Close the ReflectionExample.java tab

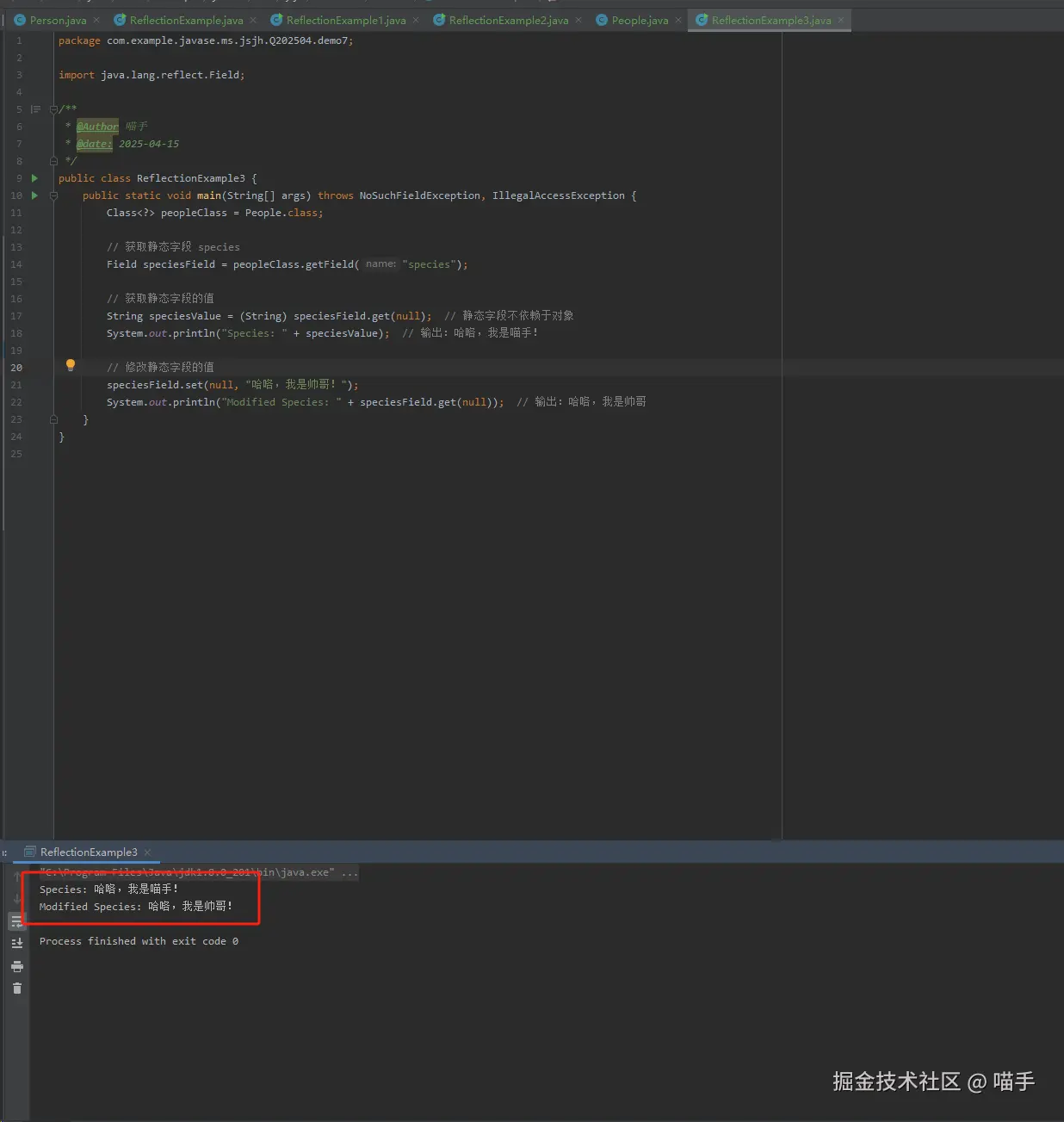click(253, 20)
